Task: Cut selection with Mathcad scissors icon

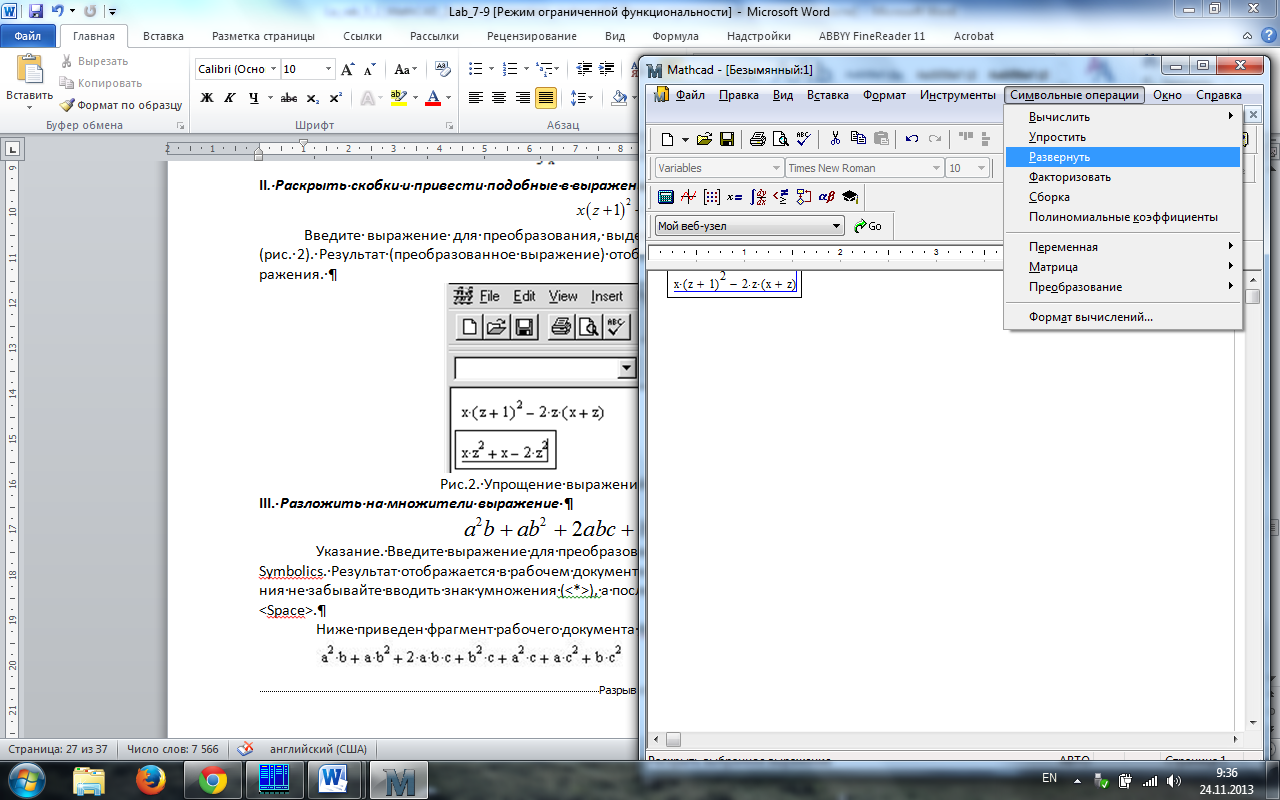Action: coord(836,139)
